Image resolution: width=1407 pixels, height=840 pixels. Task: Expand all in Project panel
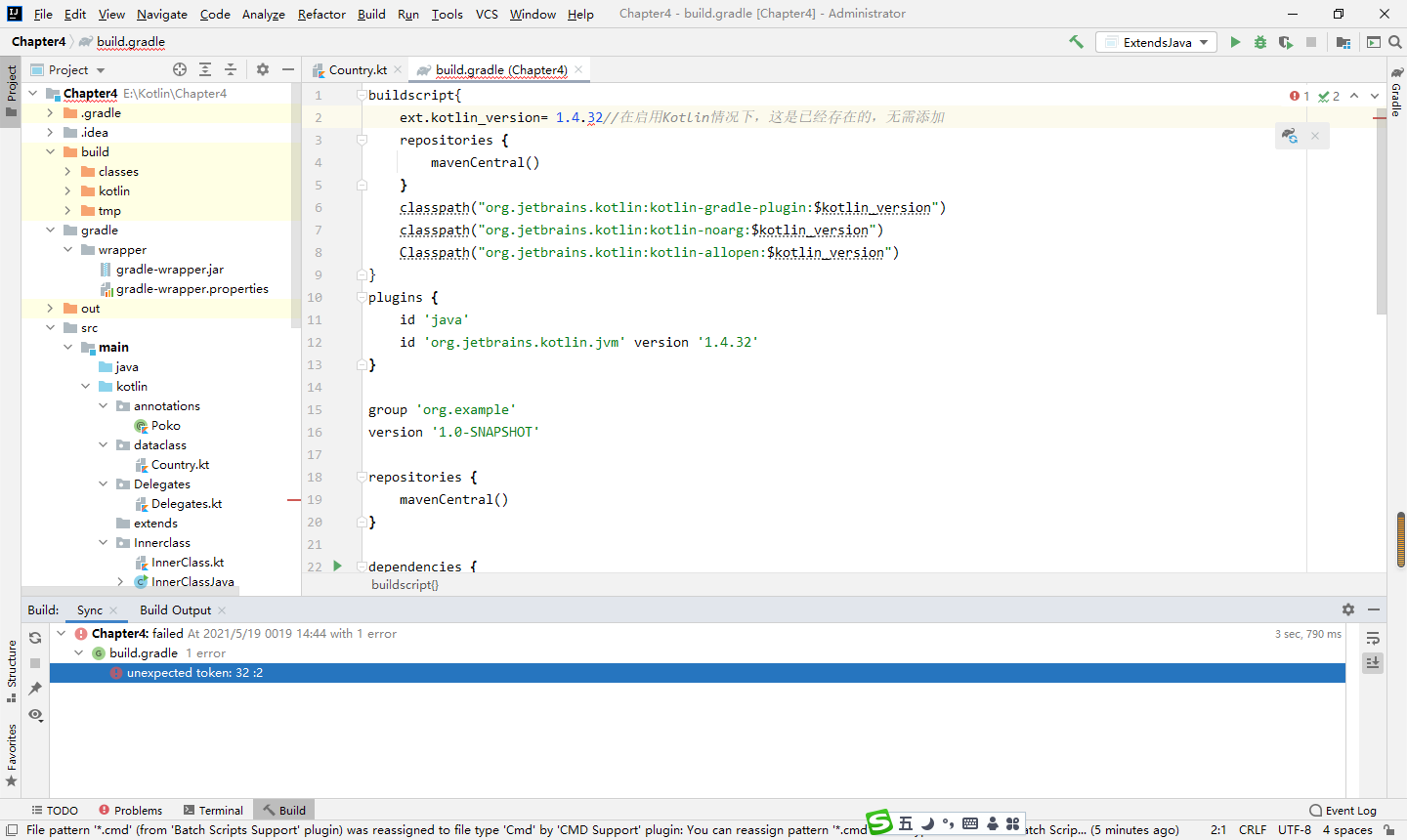coord(205,69)
